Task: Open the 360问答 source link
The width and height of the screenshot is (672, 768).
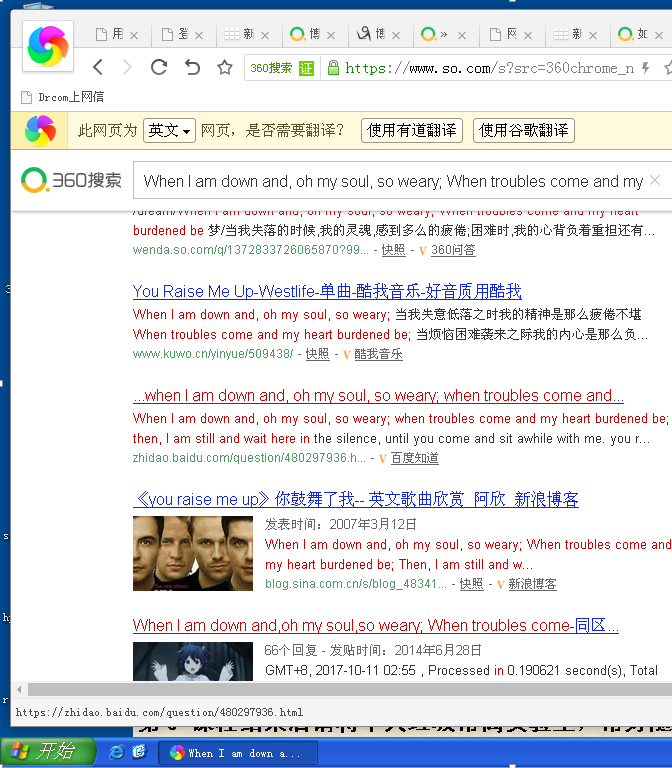Action: pyautogui.click(x=453, y=250)
